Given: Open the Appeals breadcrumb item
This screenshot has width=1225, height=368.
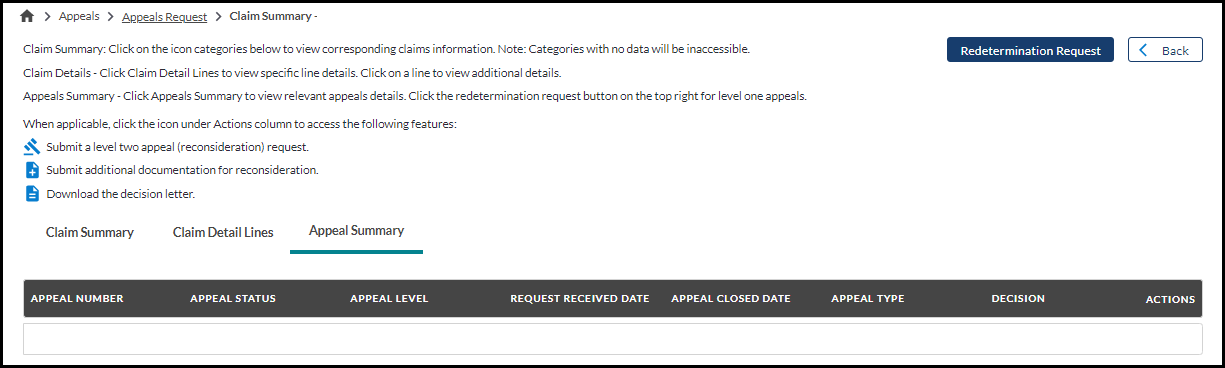Looking at the screenshot, I should (x=79, y=17).
